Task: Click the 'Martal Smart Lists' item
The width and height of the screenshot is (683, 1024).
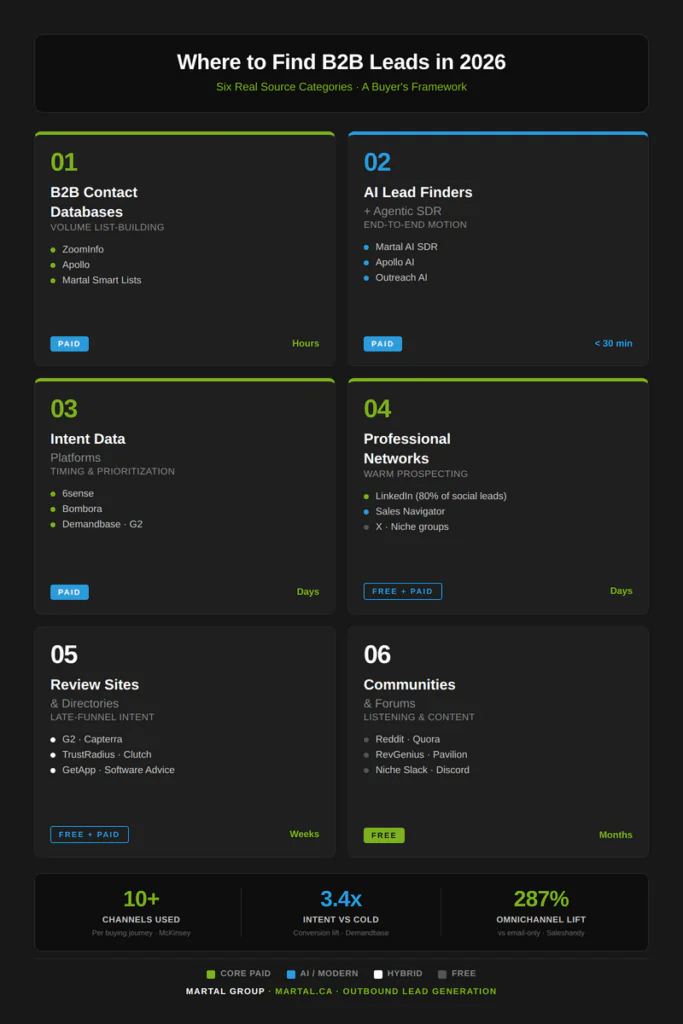Action: click(101, 280)
